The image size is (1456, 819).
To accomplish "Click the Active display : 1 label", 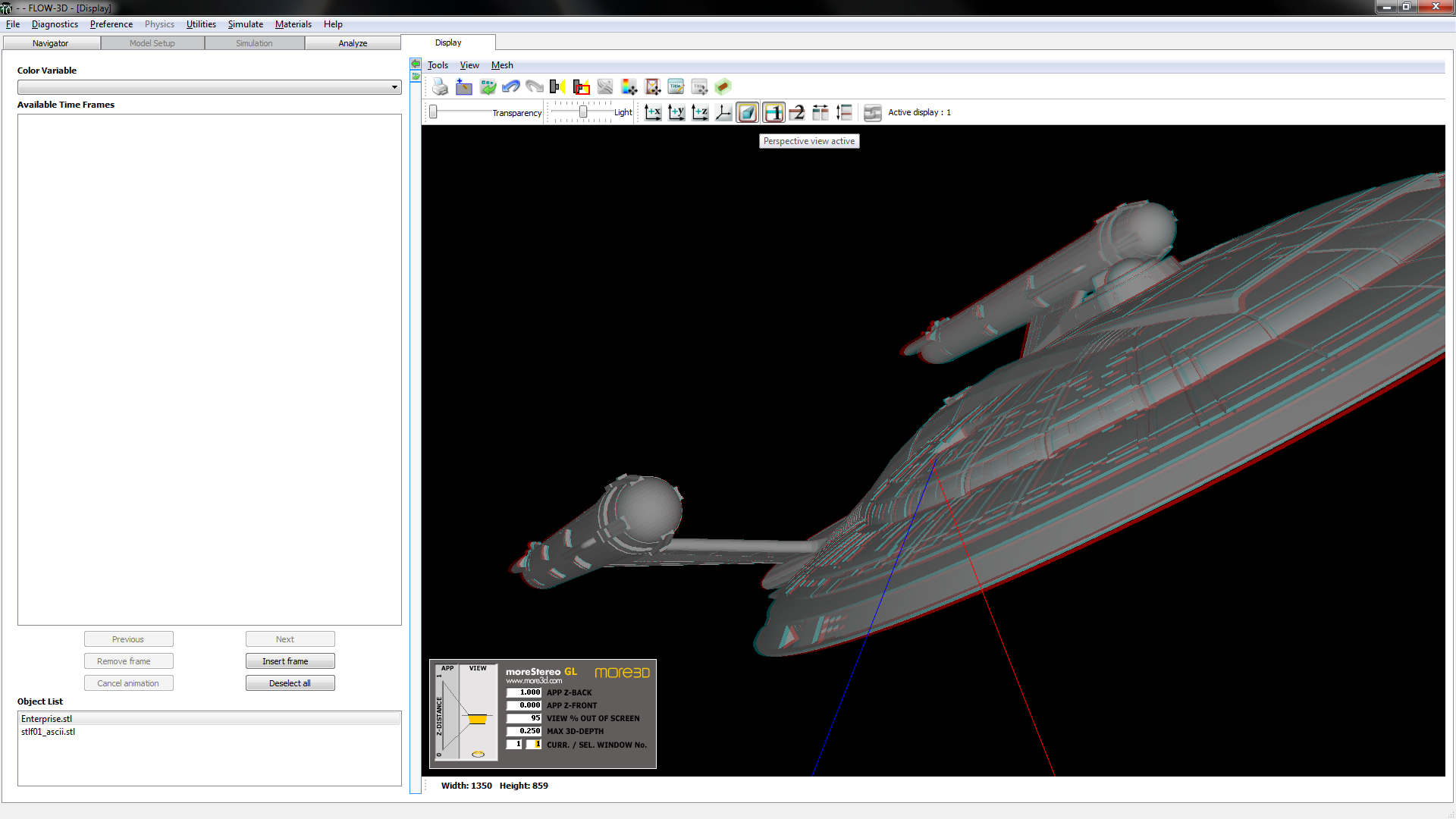I will pos(919,112).
